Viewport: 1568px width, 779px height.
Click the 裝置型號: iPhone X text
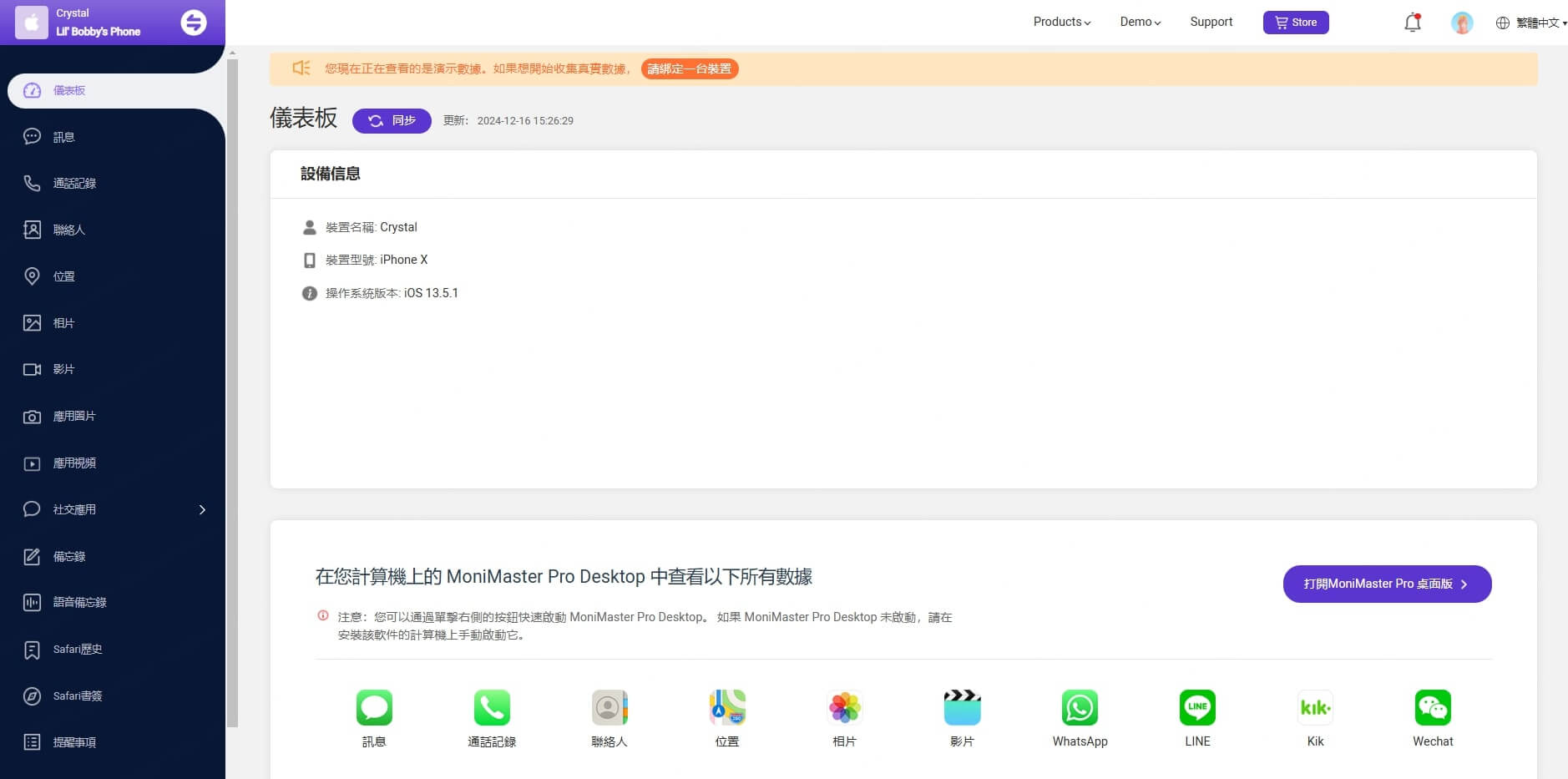tap(377, 260)
